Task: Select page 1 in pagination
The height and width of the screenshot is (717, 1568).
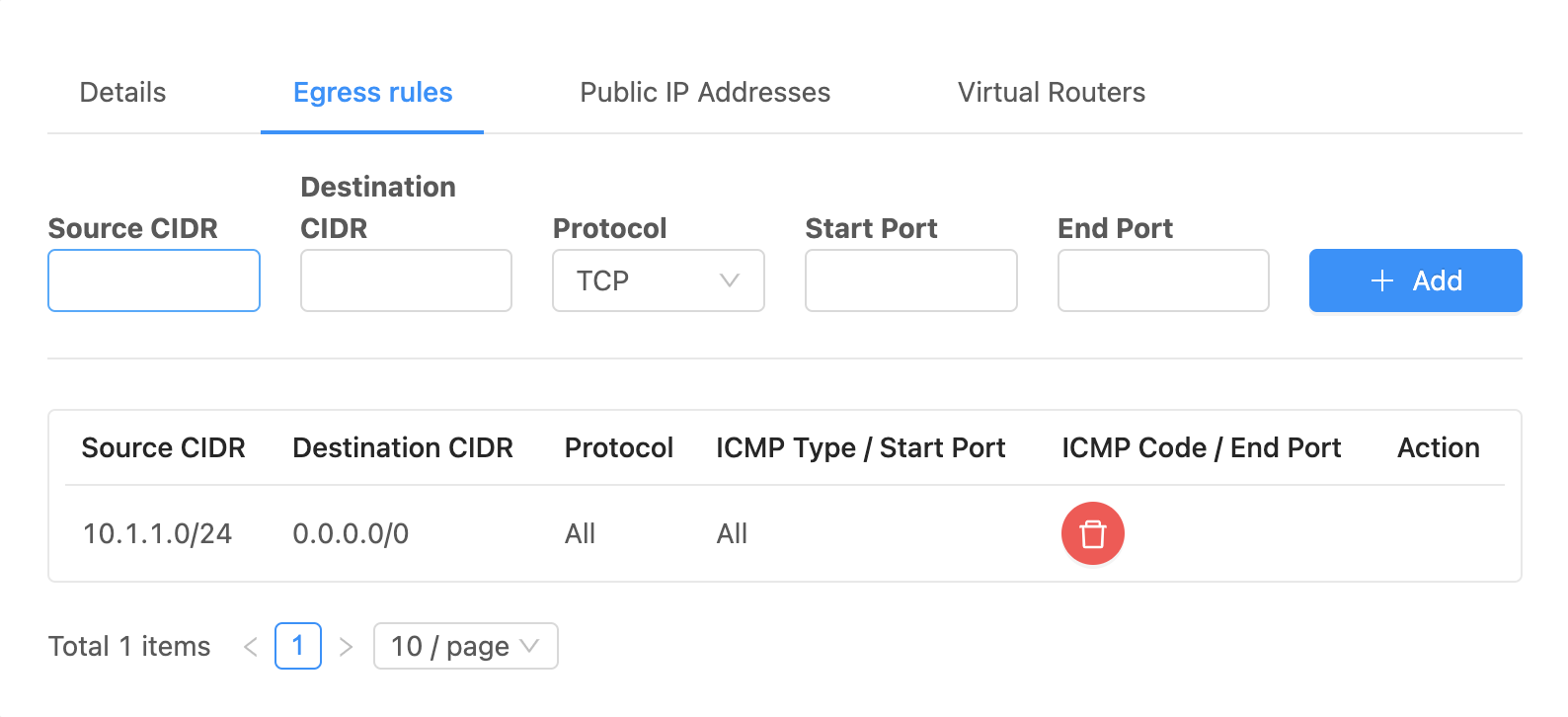Action: [x=298, y=646]
